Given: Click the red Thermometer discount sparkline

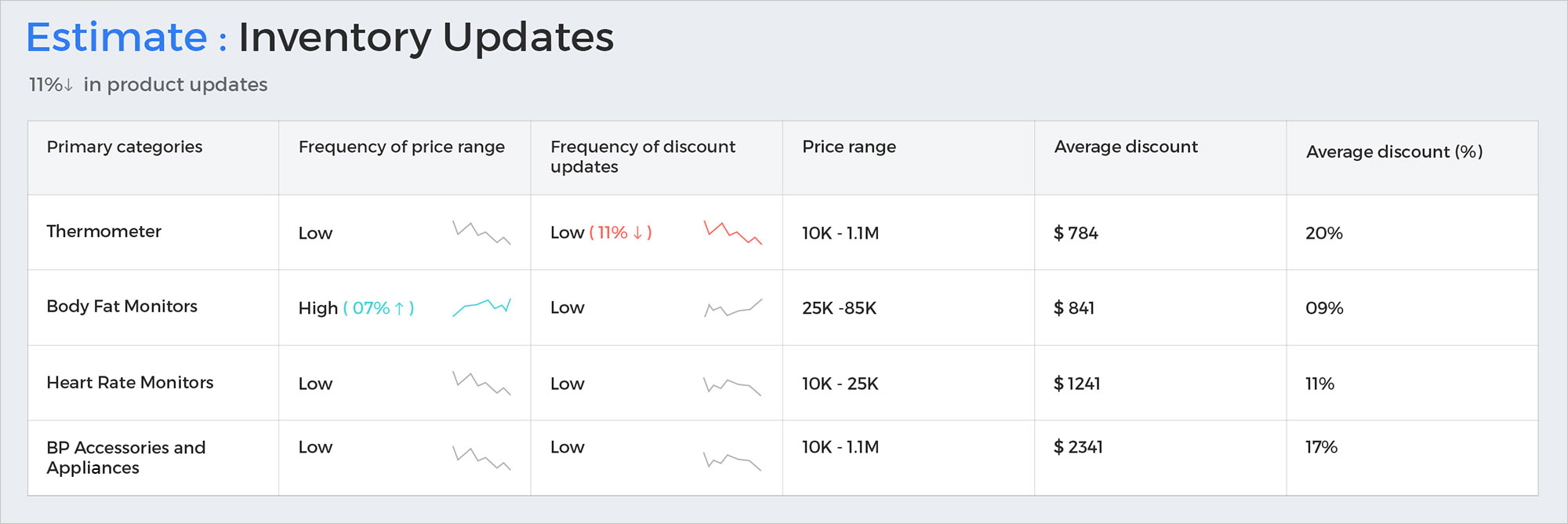Looking at the screenshot, I should [733, 233].
